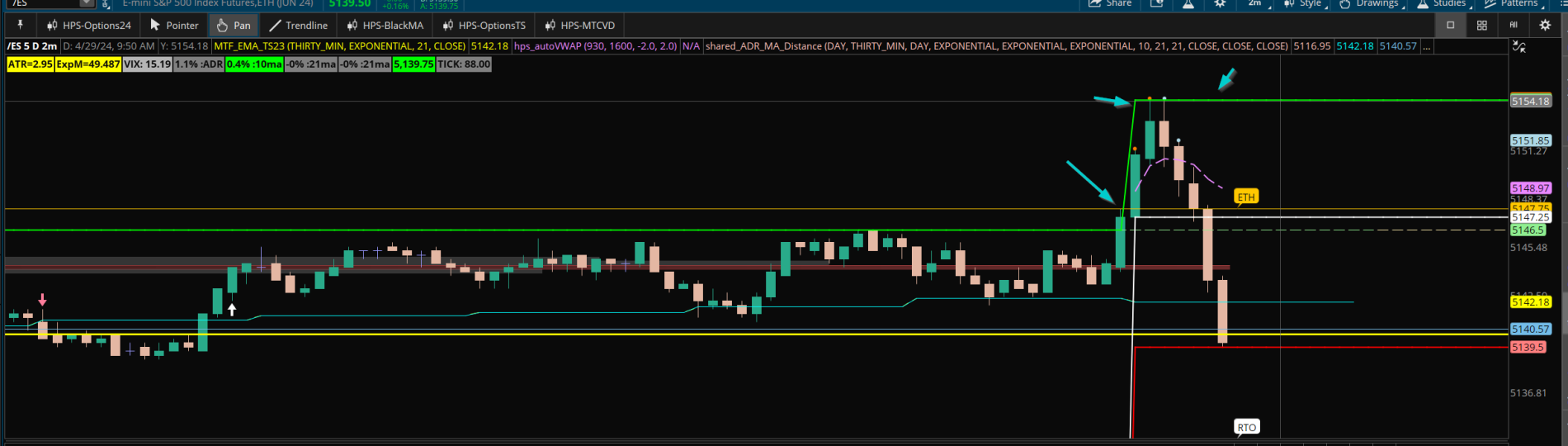Click the green 5154.18 price label
The width and height of the screenshot is (1568, 446).
1530,101
